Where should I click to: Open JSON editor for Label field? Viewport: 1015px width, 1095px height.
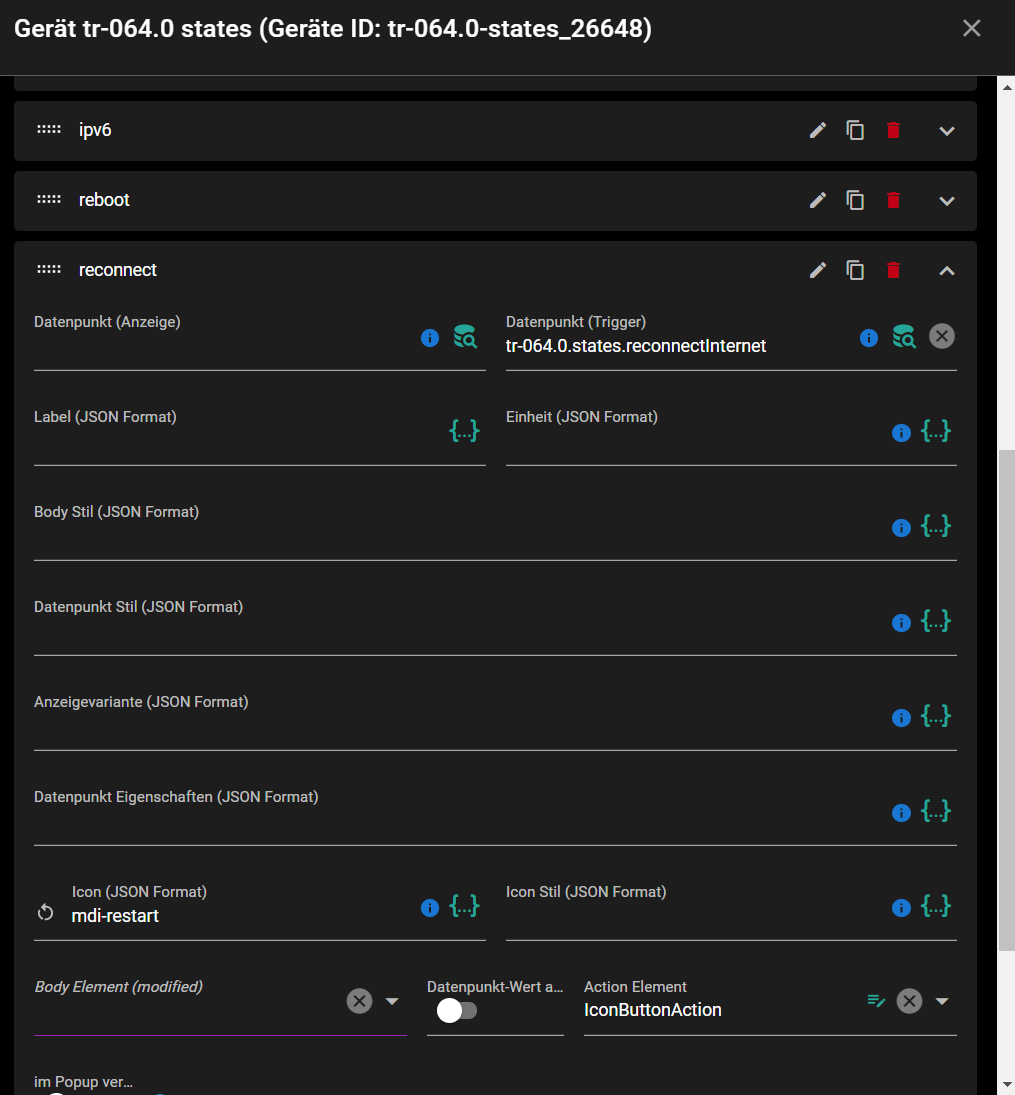464,431
